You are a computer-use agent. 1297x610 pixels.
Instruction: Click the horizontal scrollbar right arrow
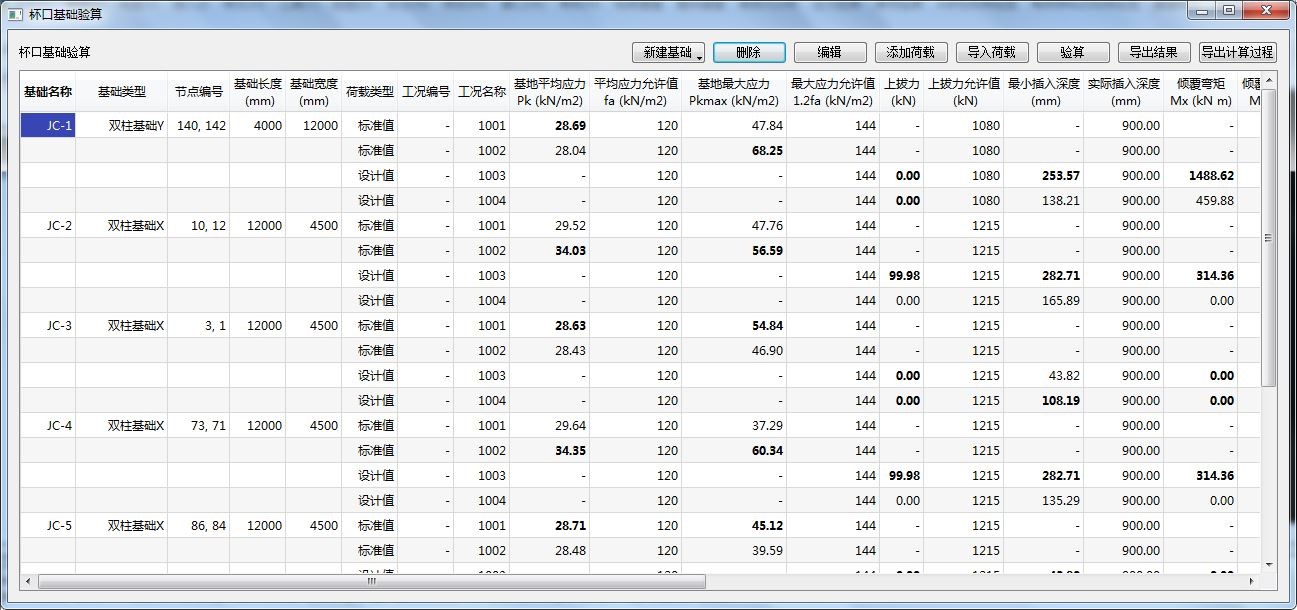point(1252,580)
